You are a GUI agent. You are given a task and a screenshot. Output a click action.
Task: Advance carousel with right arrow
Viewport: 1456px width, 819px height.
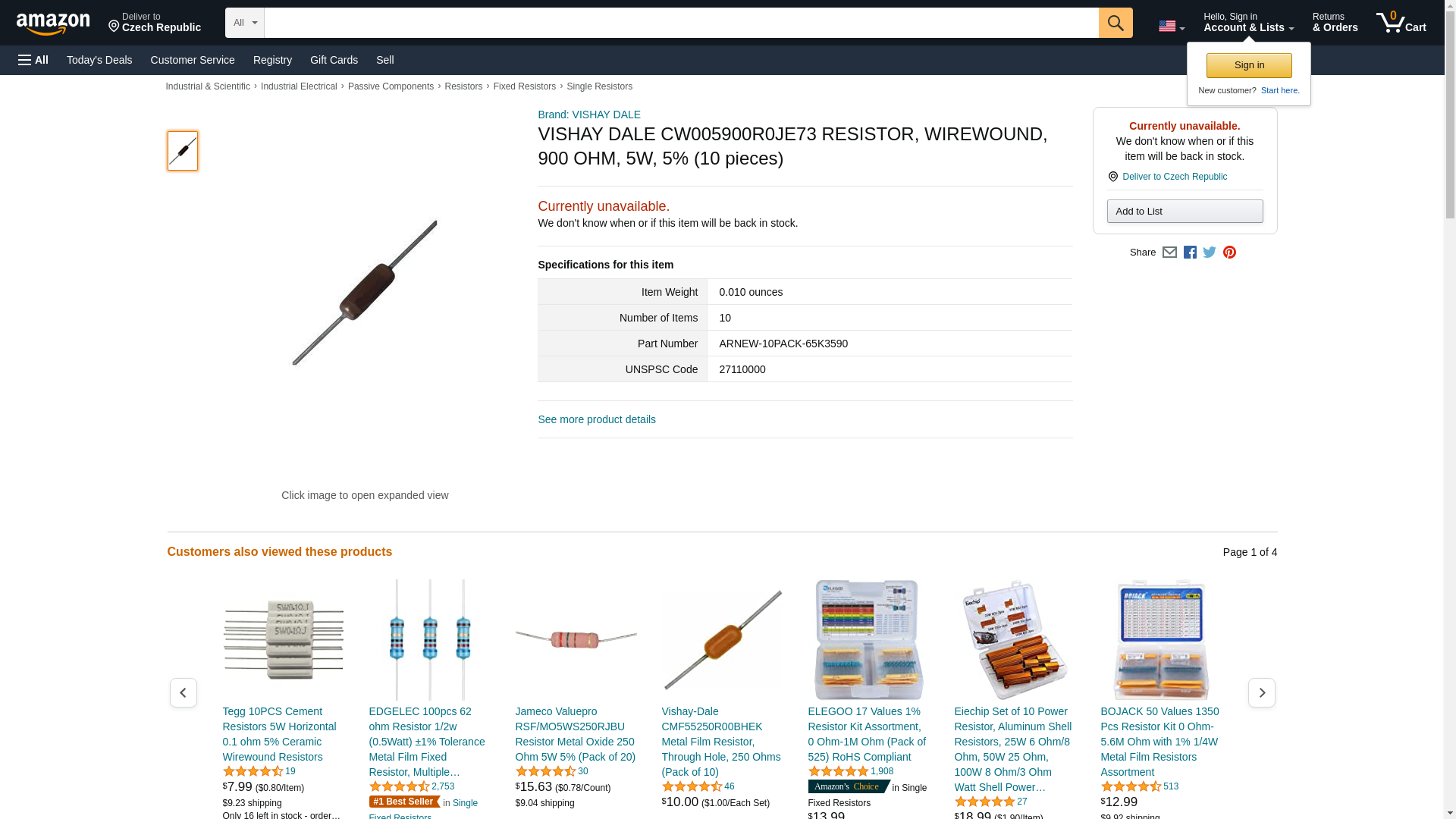pos(1261,692)
